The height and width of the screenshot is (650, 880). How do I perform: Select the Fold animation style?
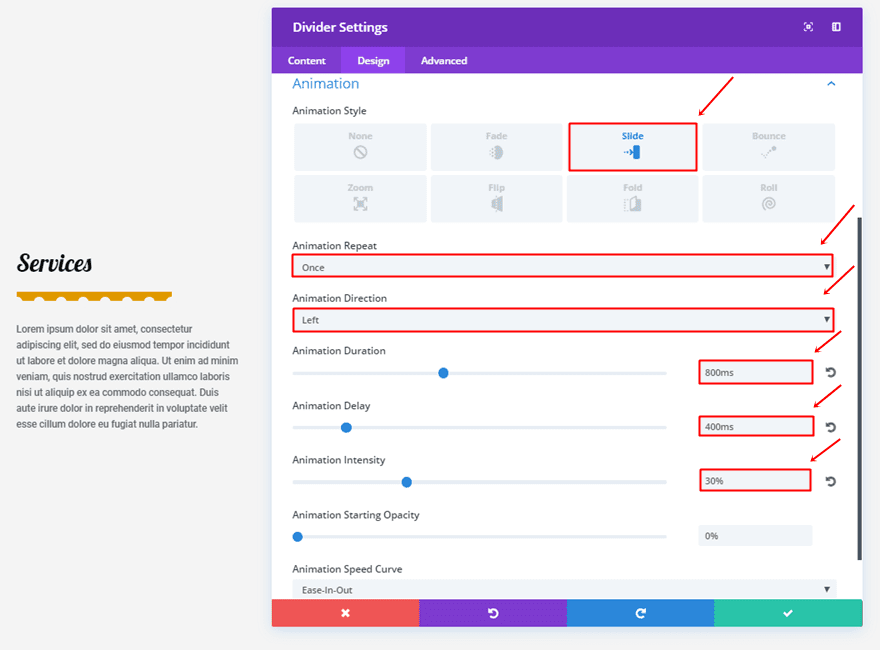pyautogui.click(x=632, y=198)
